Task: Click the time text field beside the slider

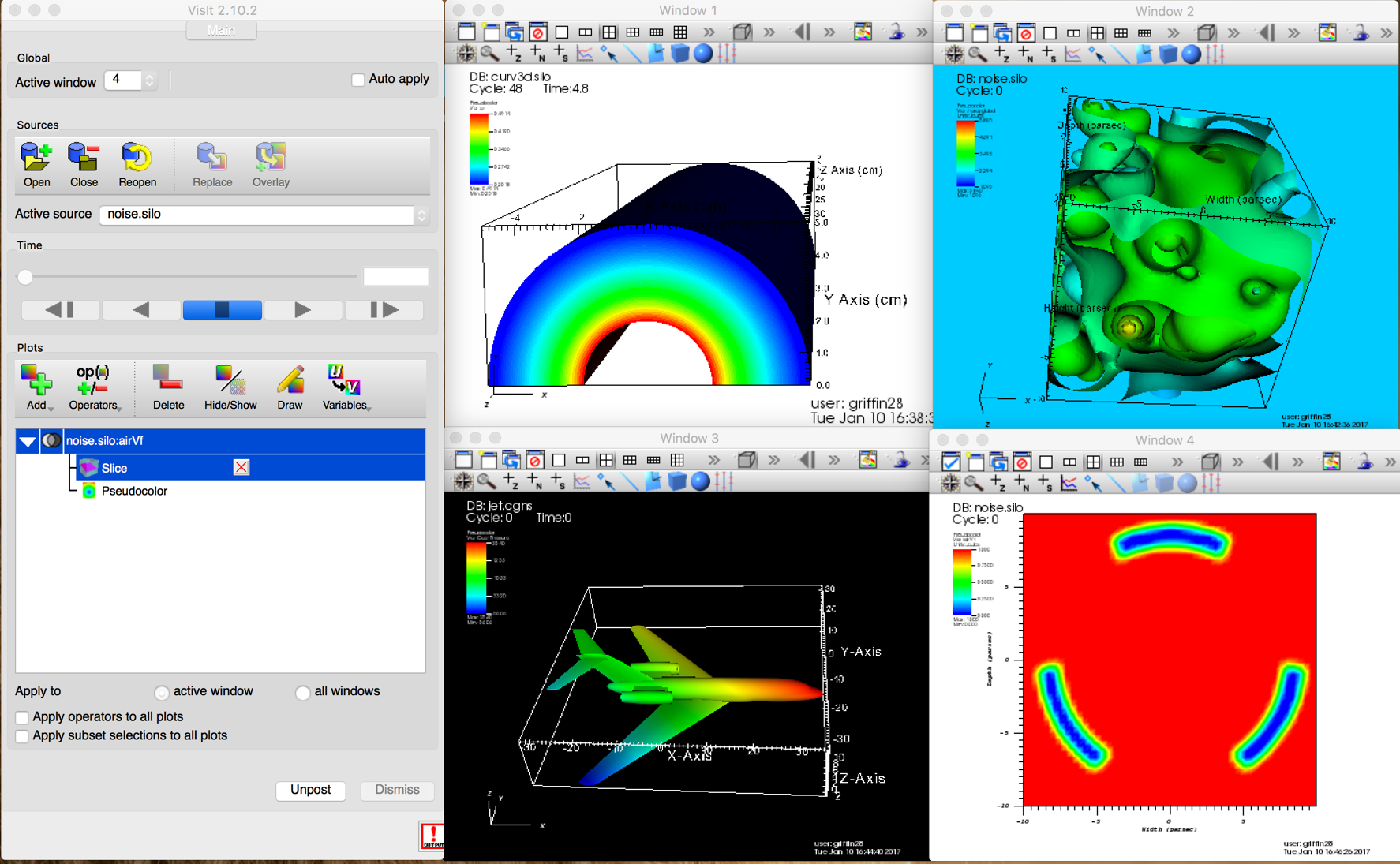Action: (x=396, y=277)
